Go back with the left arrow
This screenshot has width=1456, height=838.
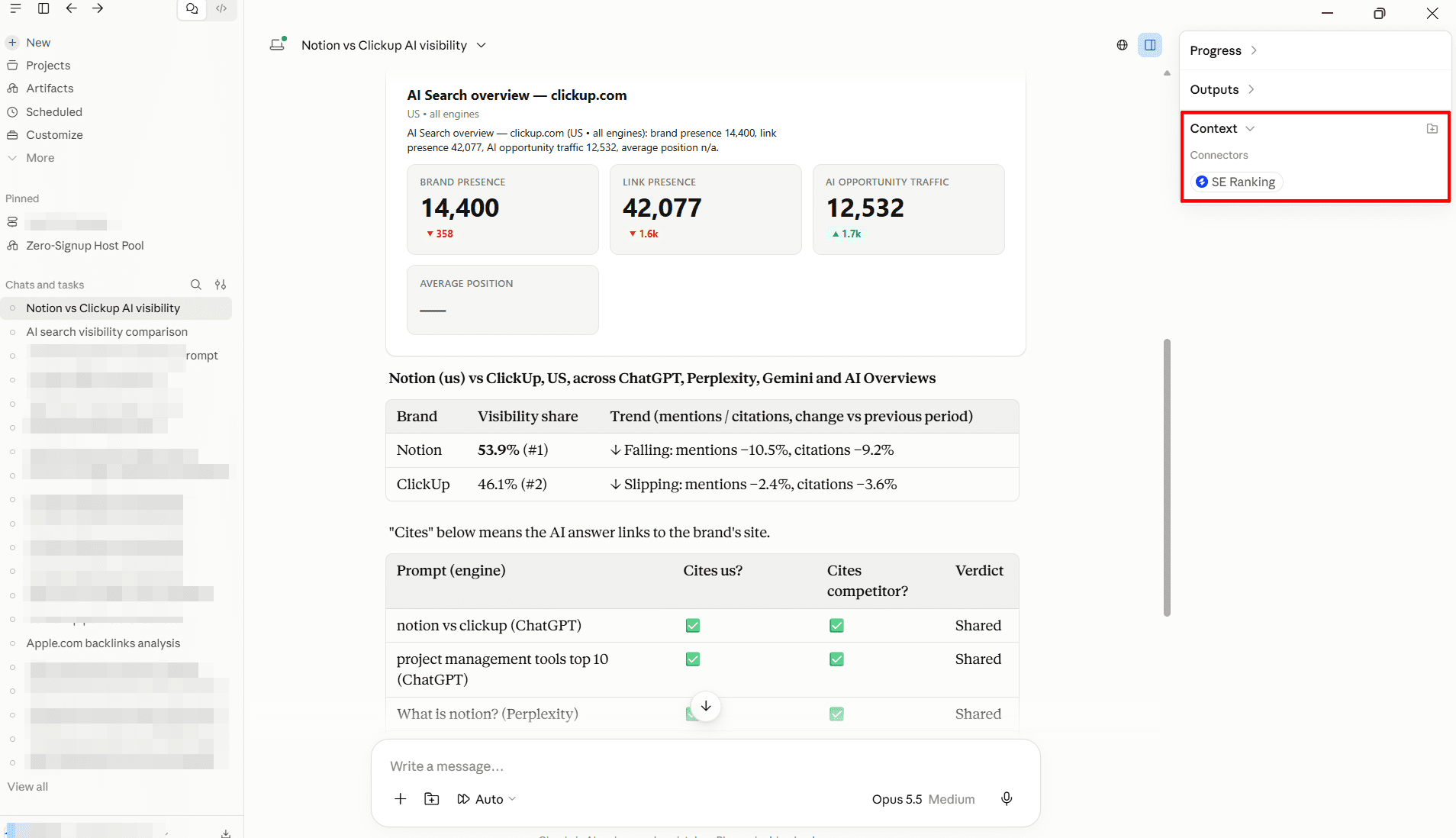click(x=71, y=8)
